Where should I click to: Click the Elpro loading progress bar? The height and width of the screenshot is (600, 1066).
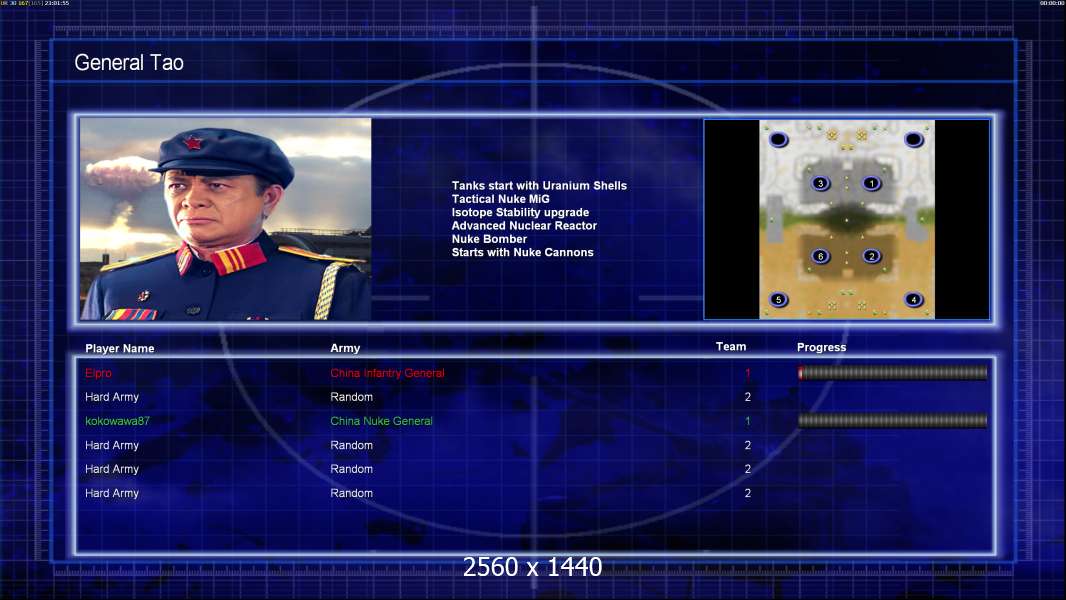pyautogui.click(x=893, y=372)
